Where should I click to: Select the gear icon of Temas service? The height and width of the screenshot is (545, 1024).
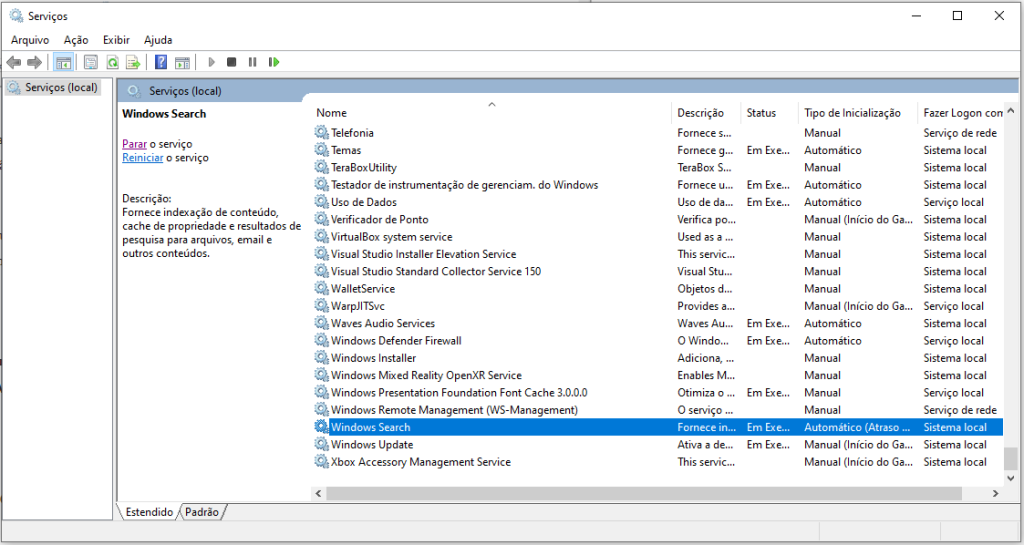point(321,150)
